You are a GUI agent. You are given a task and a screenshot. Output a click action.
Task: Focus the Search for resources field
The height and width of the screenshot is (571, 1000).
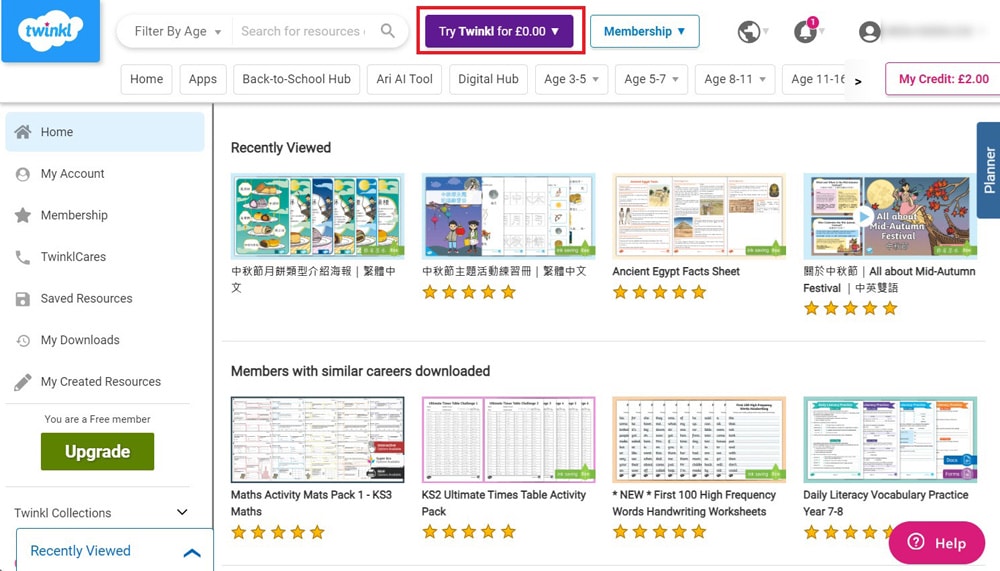point(304,31)
